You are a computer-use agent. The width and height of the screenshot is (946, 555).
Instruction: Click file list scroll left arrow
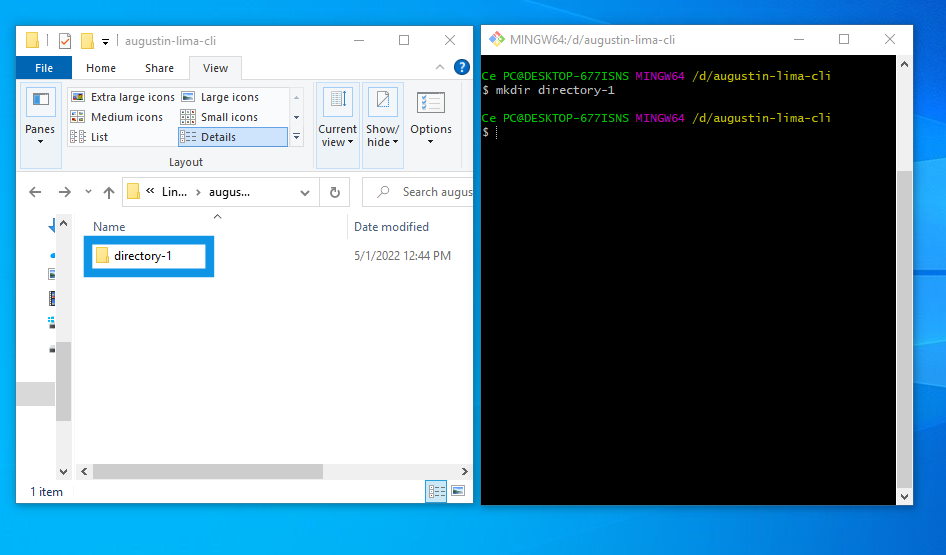click(x=84, y=471)
